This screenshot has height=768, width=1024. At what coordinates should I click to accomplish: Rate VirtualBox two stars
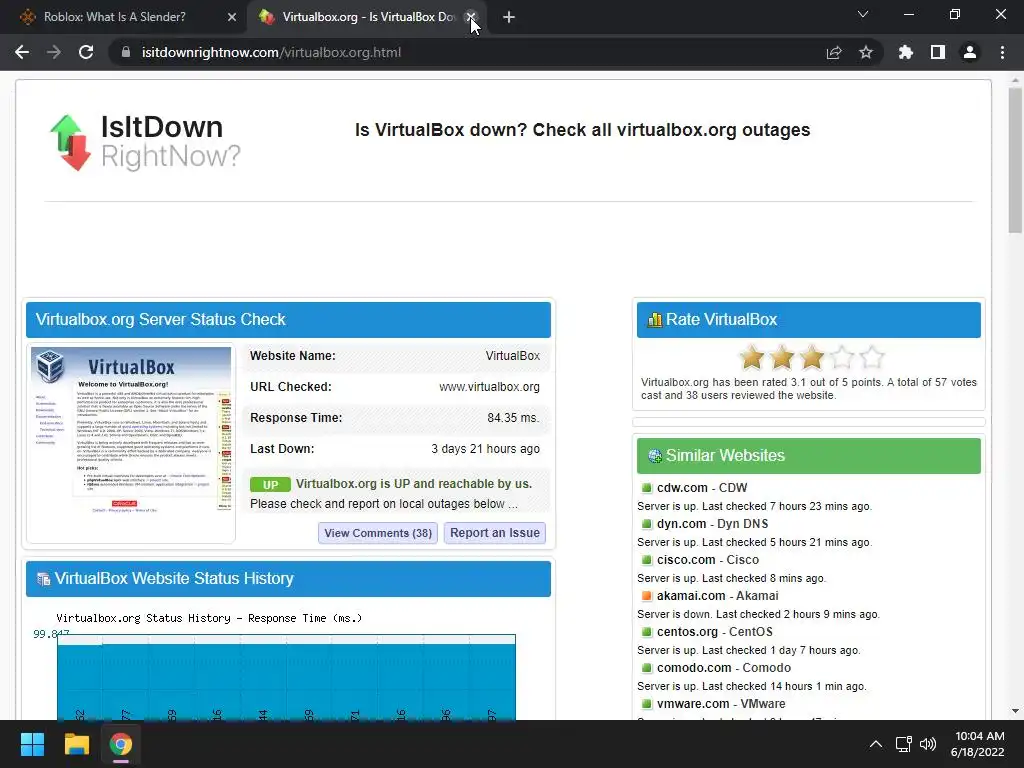[782, 357]
